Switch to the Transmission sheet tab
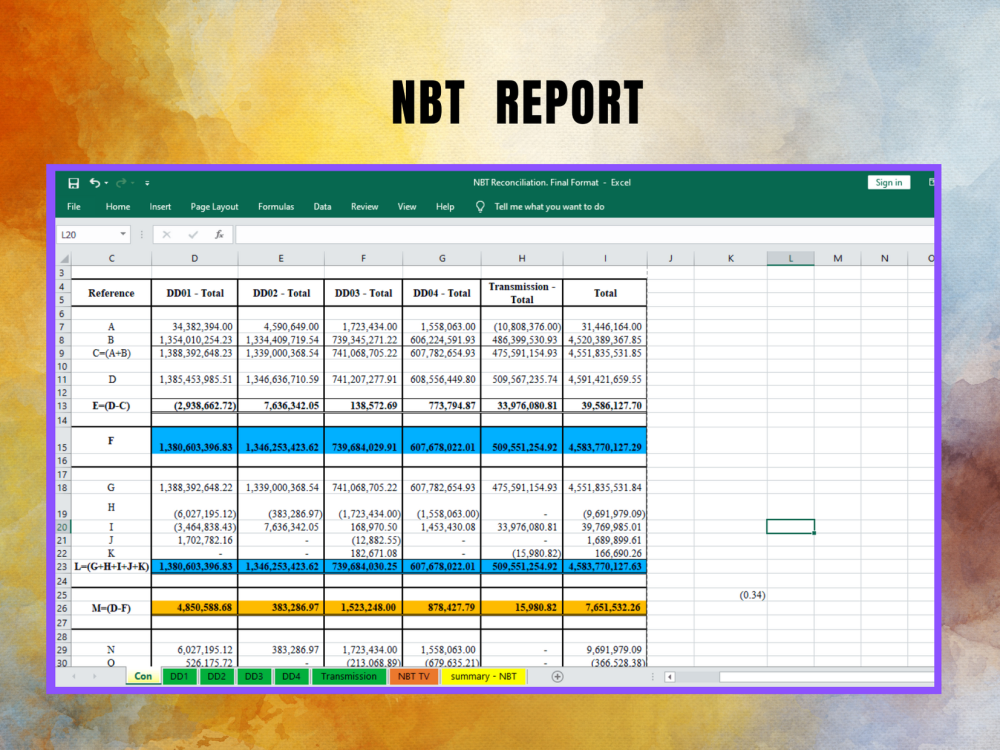This screenshot has height=750, width=1000. point(349,677)
